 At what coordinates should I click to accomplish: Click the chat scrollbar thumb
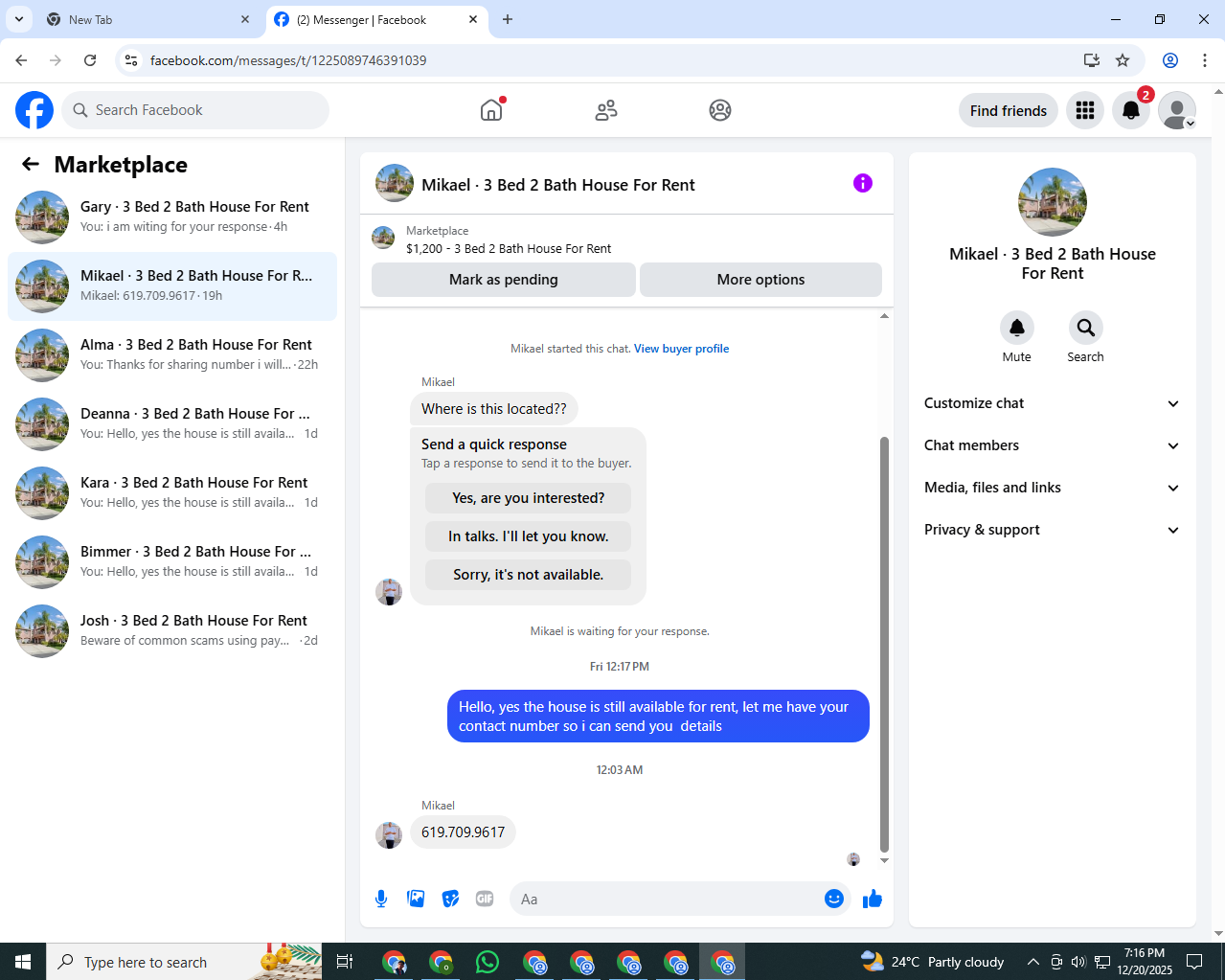[884, 644]
